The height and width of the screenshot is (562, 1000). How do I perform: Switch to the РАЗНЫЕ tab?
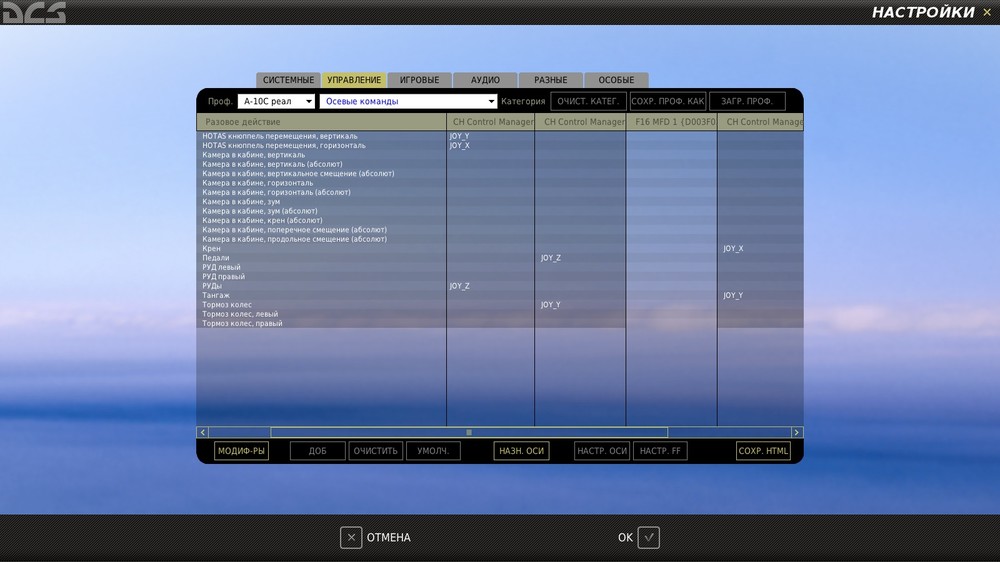(x=551, y=80)
